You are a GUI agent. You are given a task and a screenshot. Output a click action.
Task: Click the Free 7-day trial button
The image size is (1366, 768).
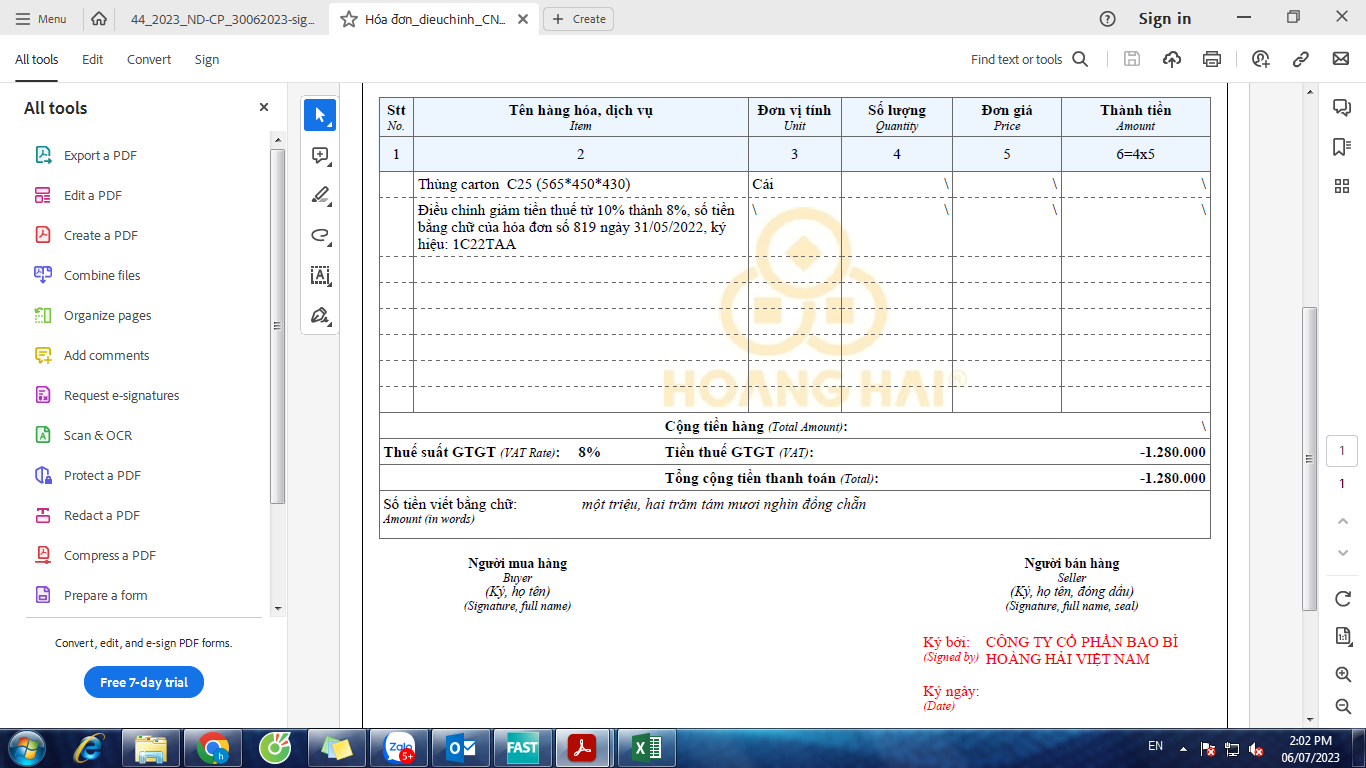click(144, 682)
